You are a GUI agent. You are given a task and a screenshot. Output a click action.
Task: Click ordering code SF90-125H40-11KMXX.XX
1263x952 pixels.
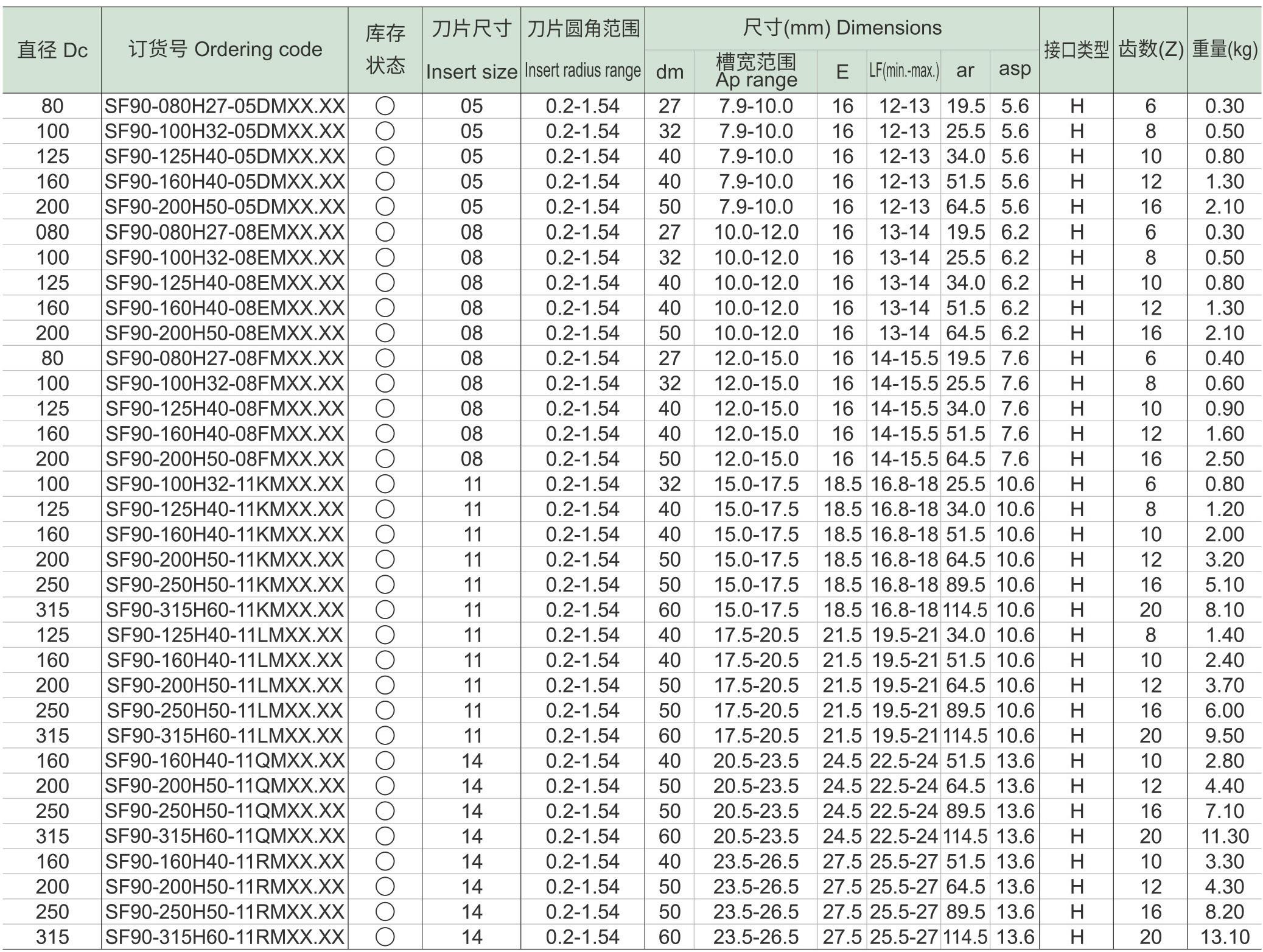(225, 509)
